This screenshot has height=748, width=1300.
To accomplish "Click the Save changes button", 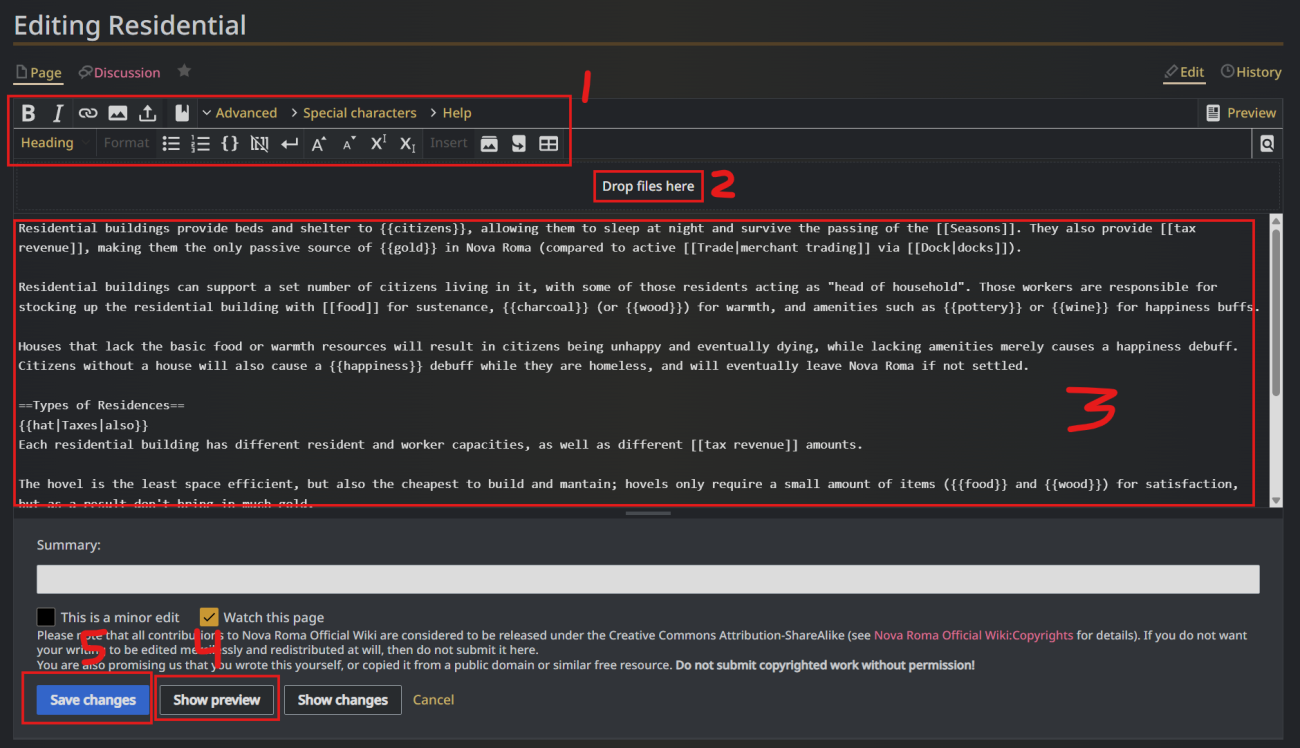I will [93, 700].
